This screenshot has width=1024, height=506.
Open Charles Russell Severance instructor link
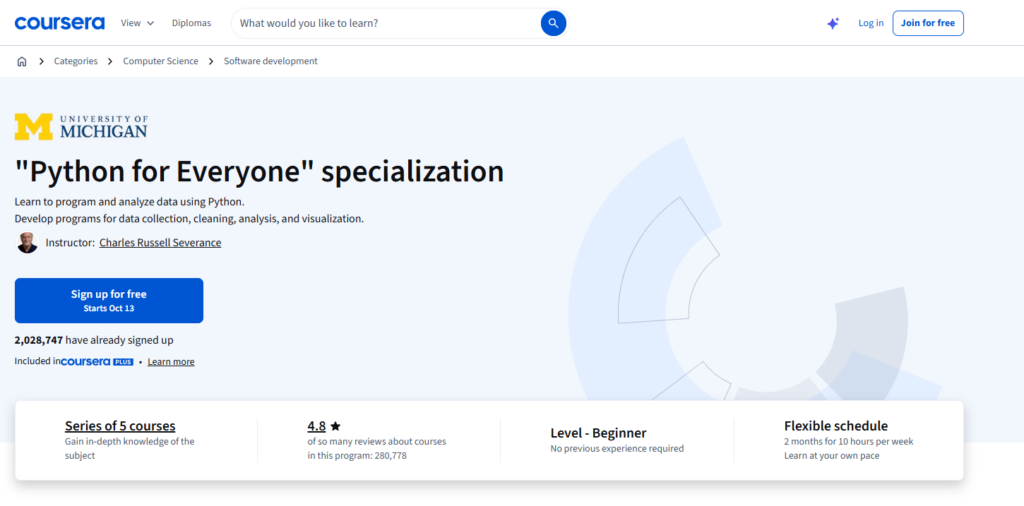(x=160, y=243)
